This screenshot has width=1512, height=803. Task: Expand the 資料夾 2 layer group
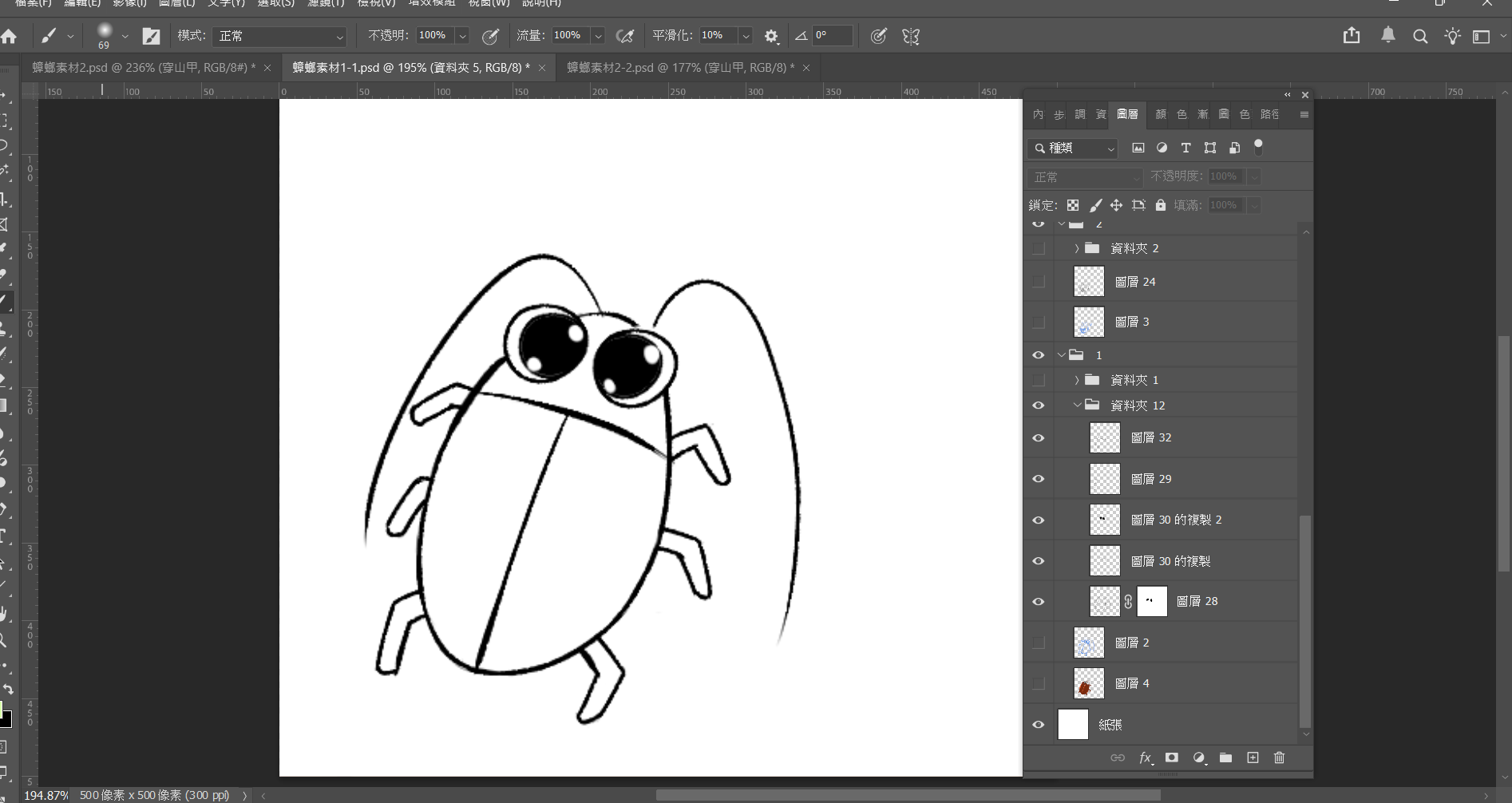point(1077,248)
